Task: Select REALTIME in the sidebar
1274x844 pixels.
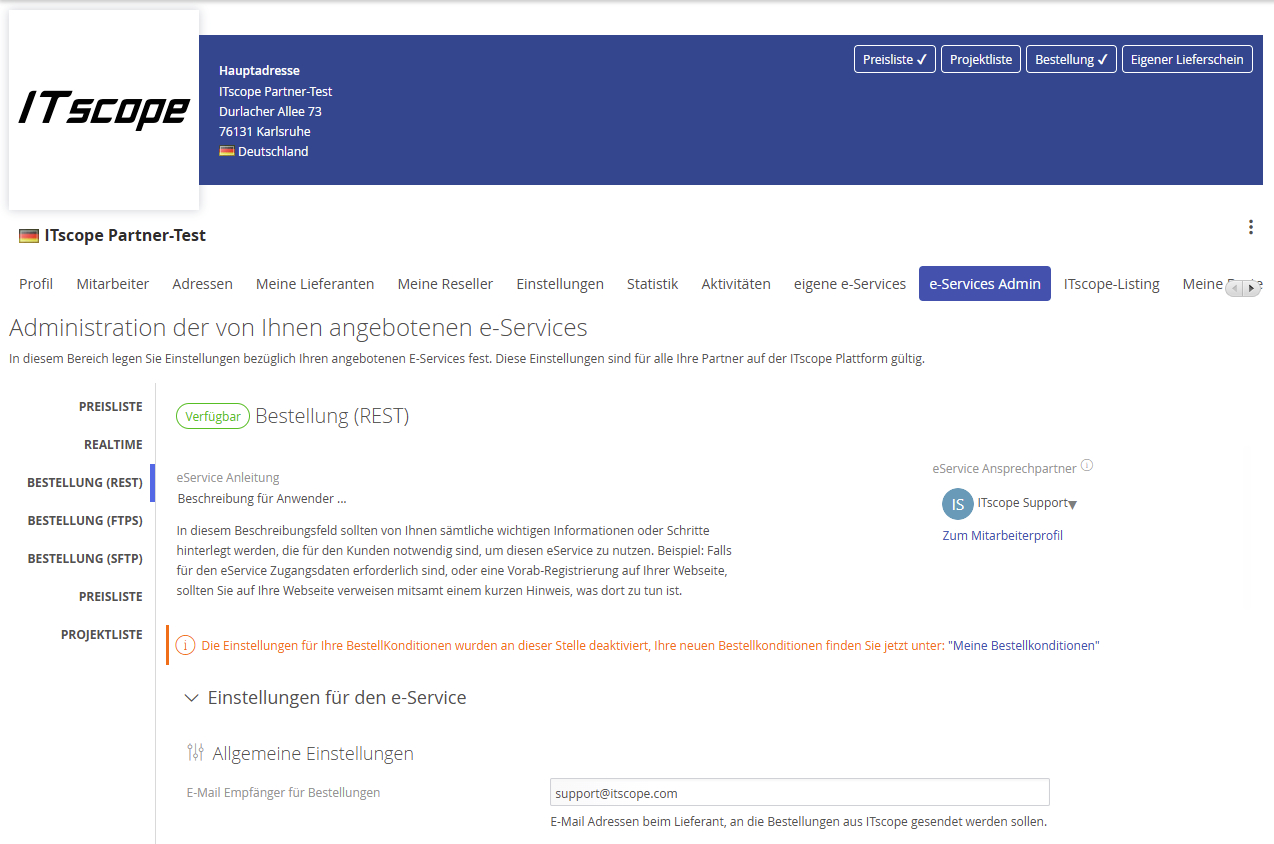Action: [x=113, y=445]
